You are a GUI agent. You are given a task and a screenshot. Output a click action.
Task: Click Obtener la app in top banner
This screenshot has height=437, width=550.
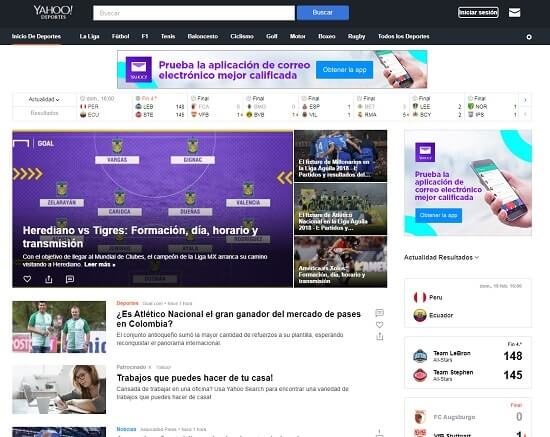(x=344, y=70)
